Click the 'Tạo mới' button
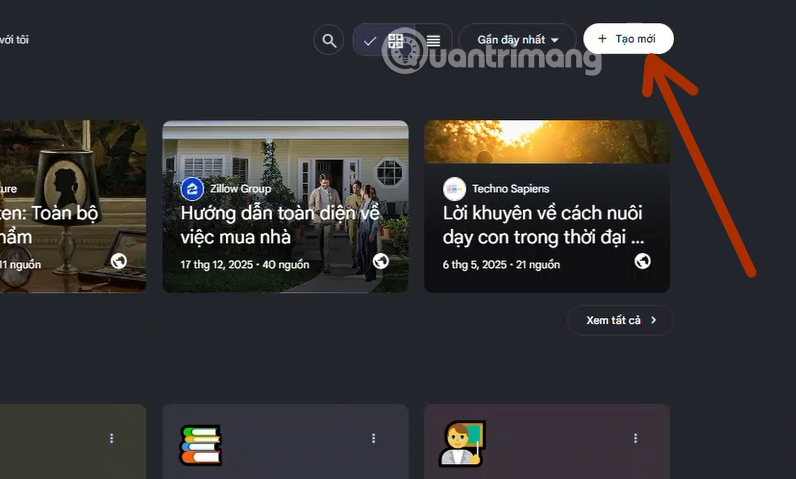The image size is (796, 479). 628,39
